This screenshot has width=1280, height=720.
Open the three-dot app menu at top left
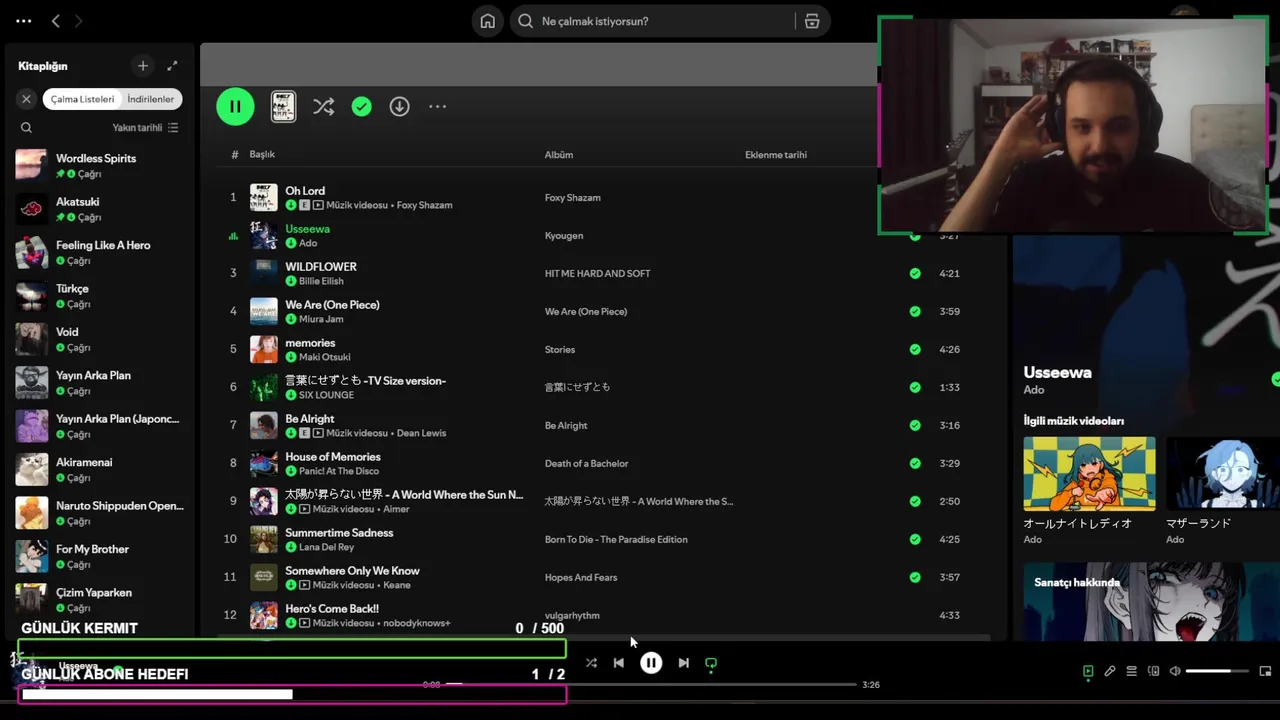point(24,21)
